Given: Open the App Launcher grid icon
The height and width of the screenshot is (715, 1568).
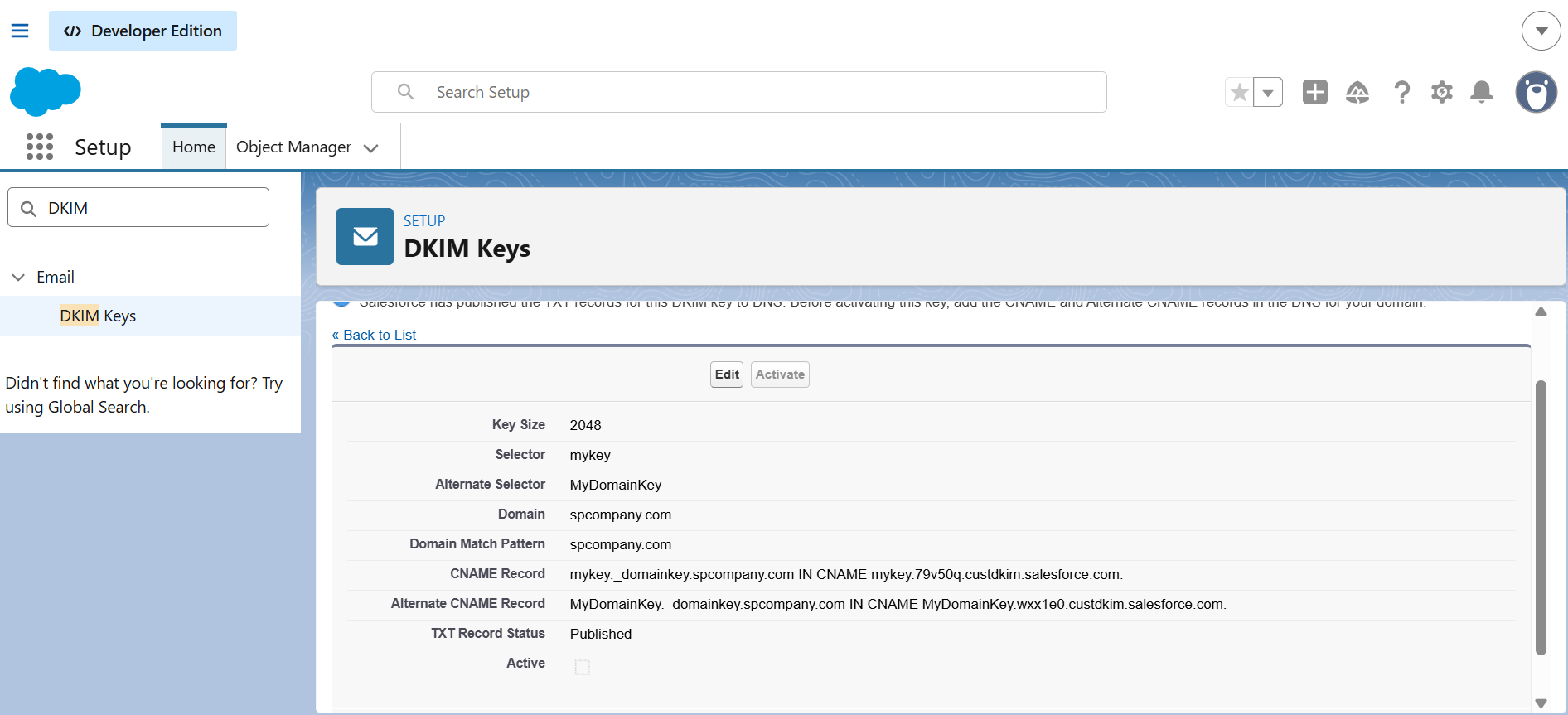Looking at the screenshot, I should [x=39, y=147].
